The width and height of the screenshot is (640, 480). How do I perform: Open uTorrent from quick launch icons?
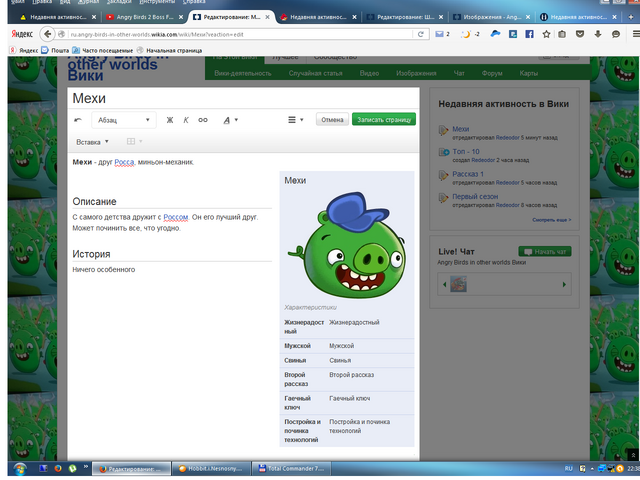[x=73, y=469]
